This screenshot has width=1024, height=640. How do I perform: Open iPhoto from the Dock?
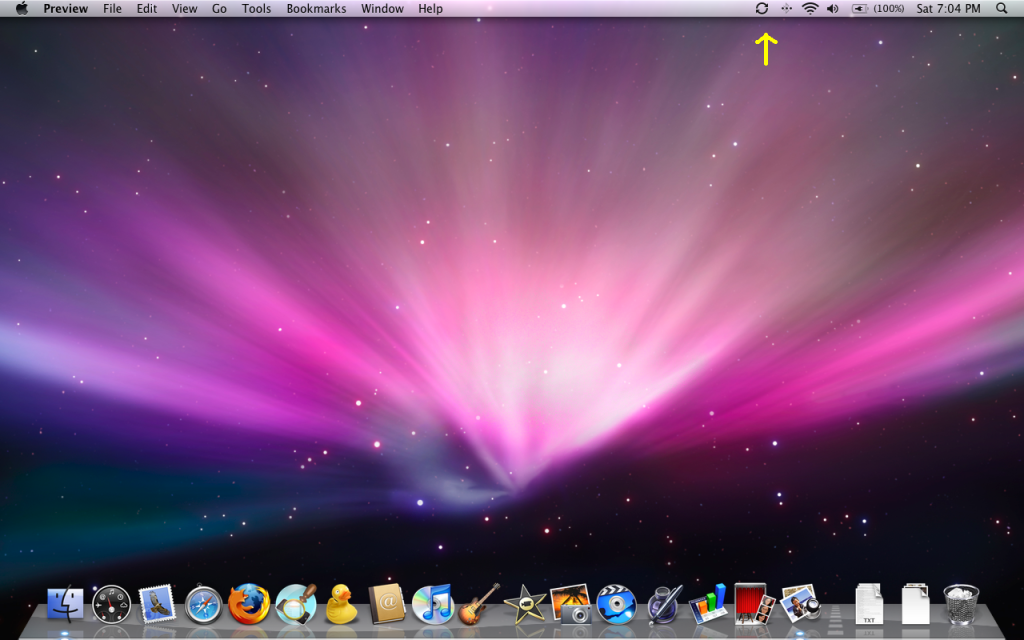point(571,604)
